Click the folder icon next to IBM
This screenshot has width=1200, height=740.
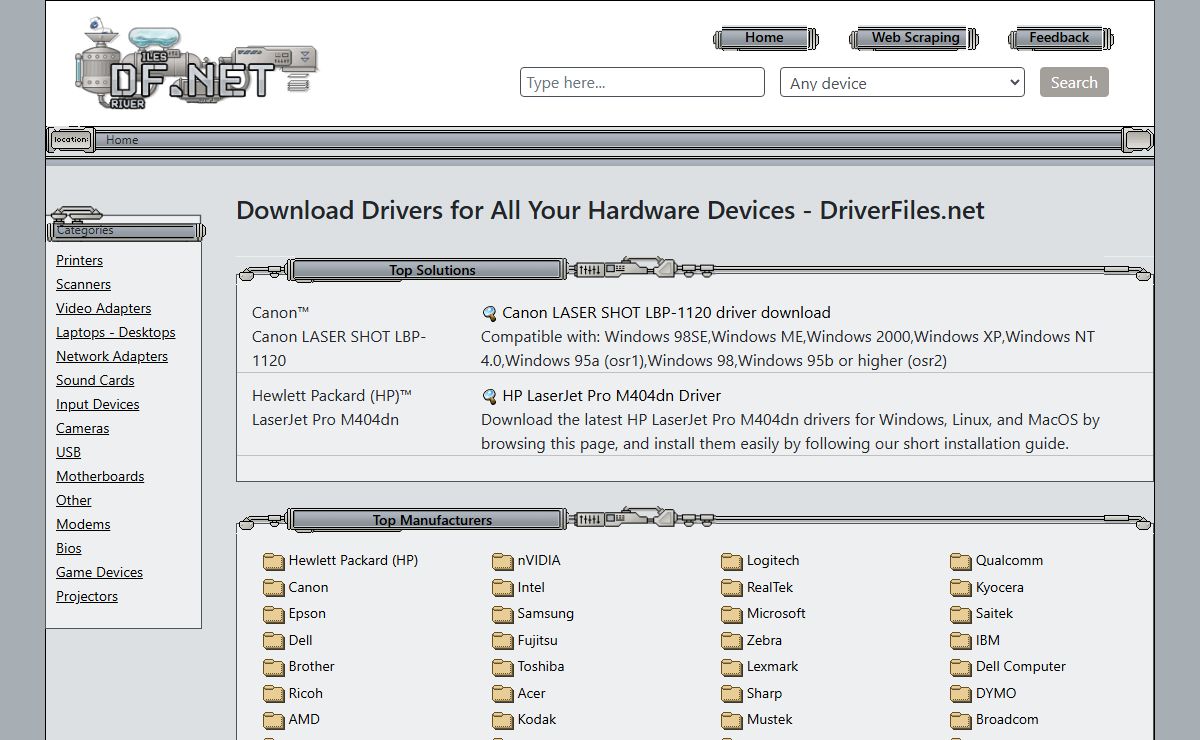(x=961, y=641)
